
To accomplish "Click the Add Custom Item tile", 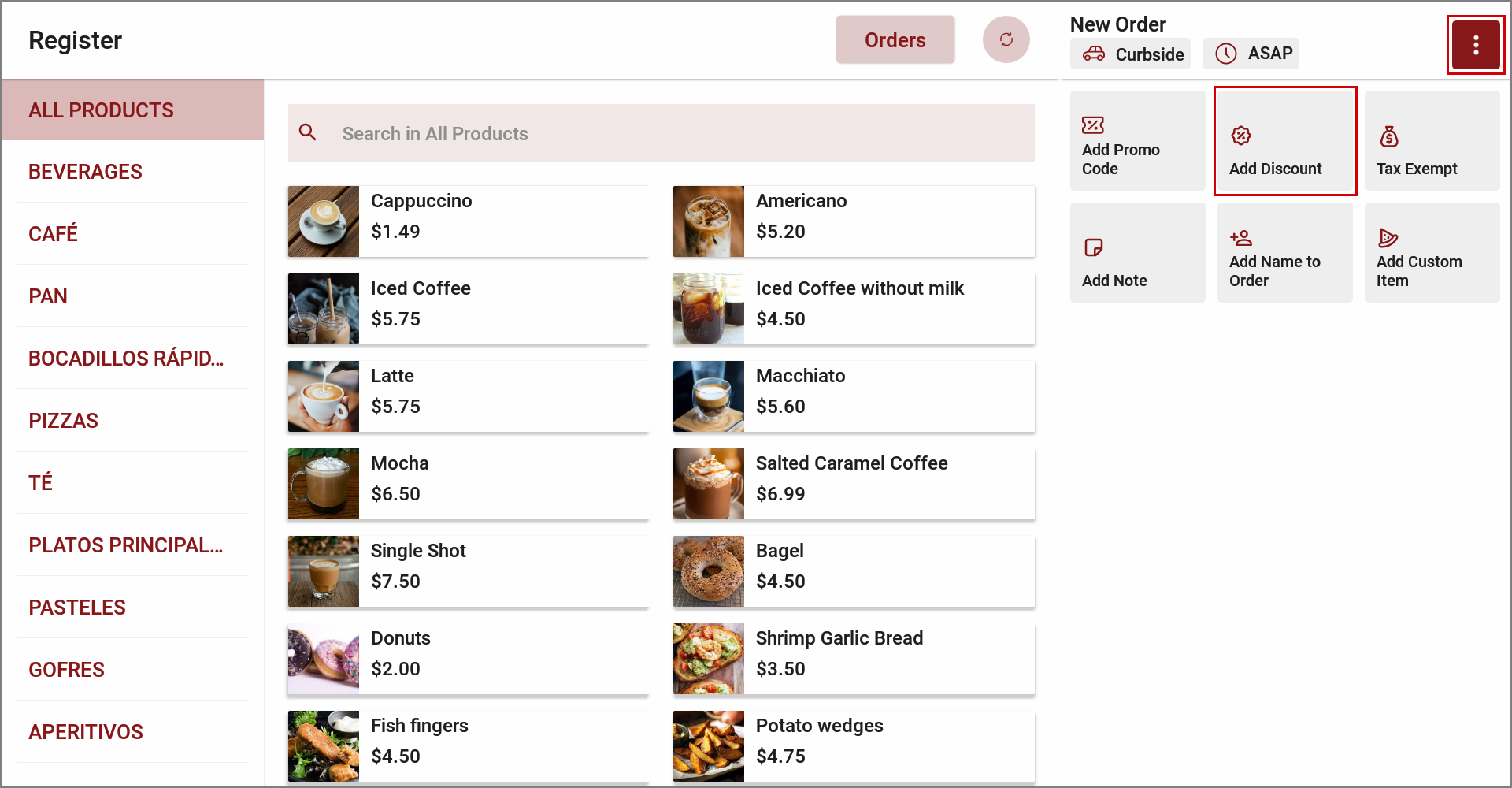I will coord(1431,253).
